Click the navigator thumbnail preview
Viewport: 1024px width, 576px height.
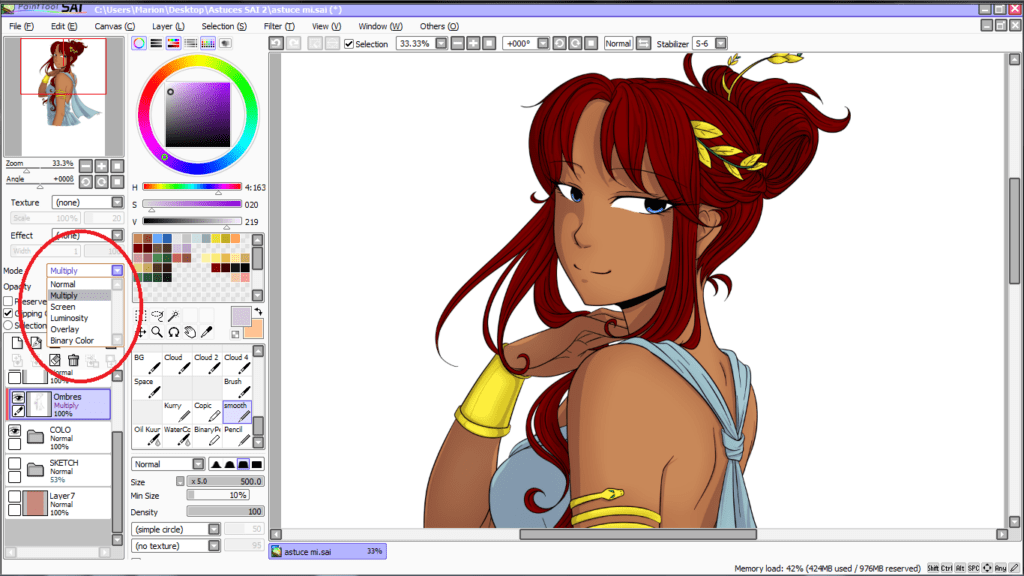(63, 97)
